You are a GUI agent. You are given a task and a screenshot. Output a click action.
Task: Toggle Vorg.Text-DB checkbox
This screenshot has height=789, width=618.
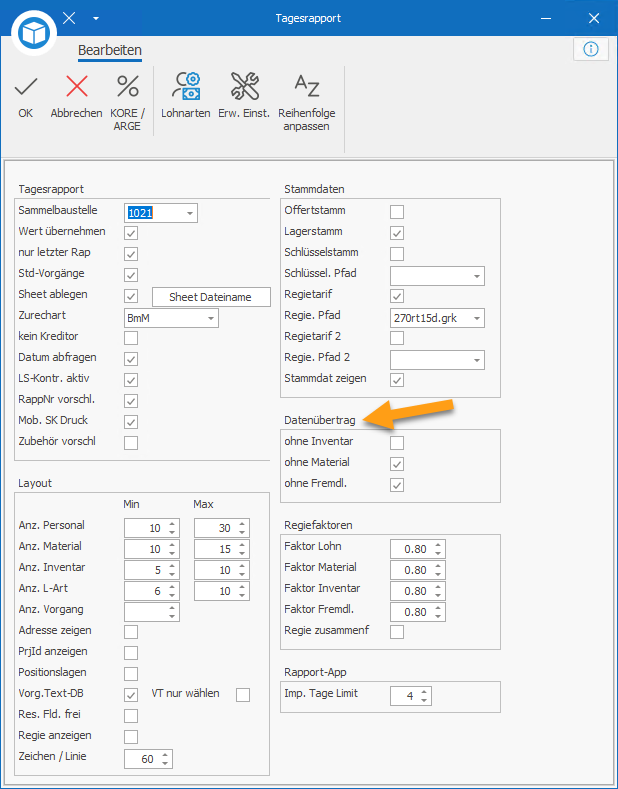[x=131, y=695]
